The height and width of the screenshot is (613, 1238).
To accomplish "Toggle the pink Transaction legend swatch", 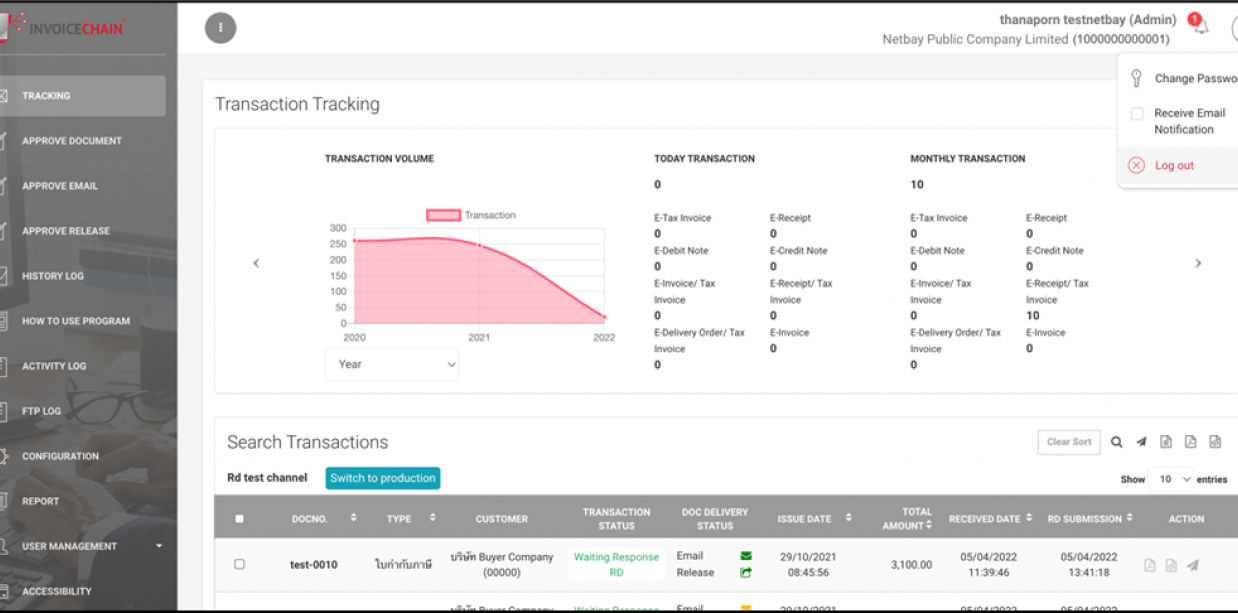I will click(x=444, y=215).
